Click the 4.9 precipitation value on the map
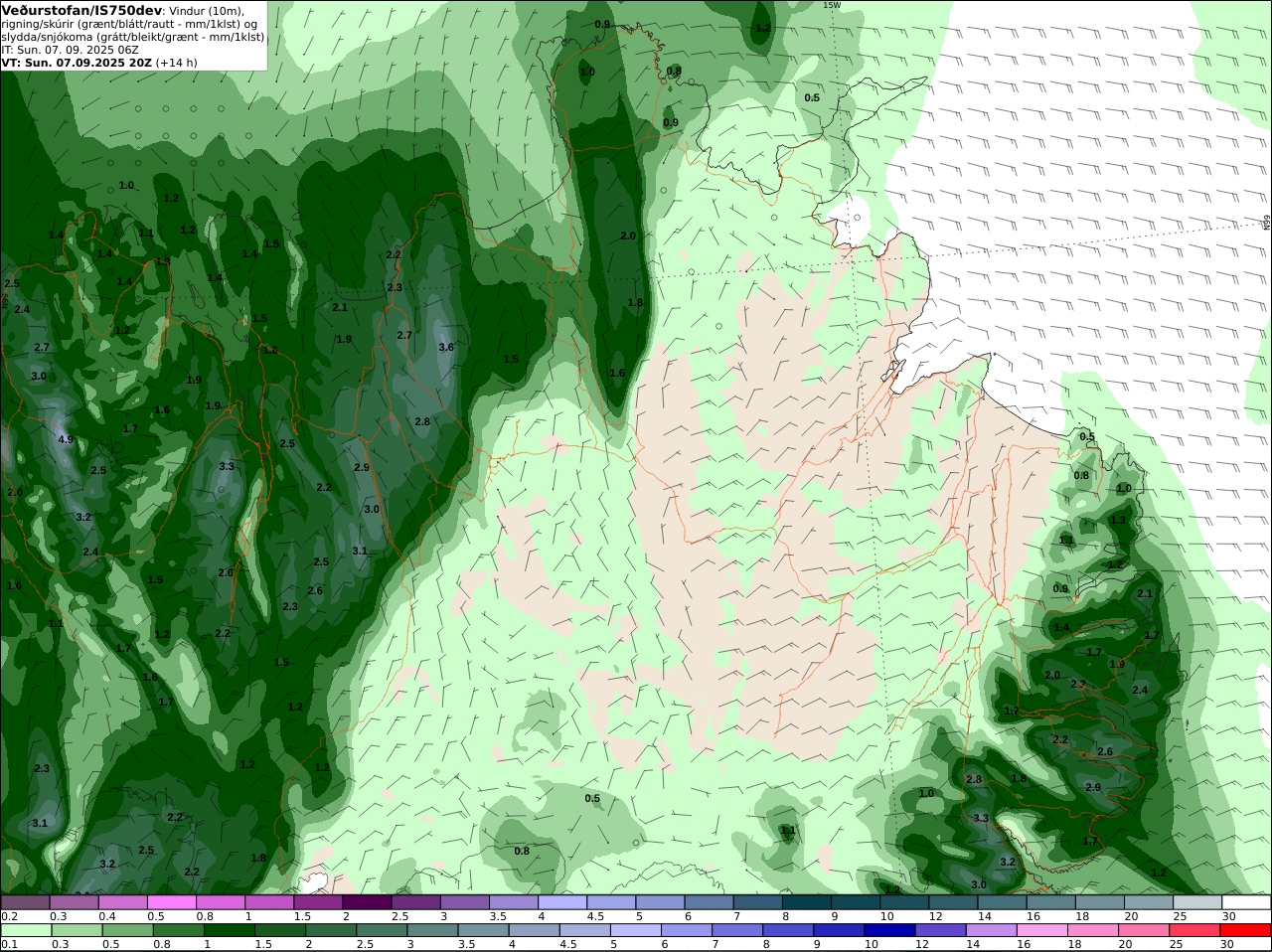Image resolution: width=1272 pixels, height=952 pixels. 66,439
